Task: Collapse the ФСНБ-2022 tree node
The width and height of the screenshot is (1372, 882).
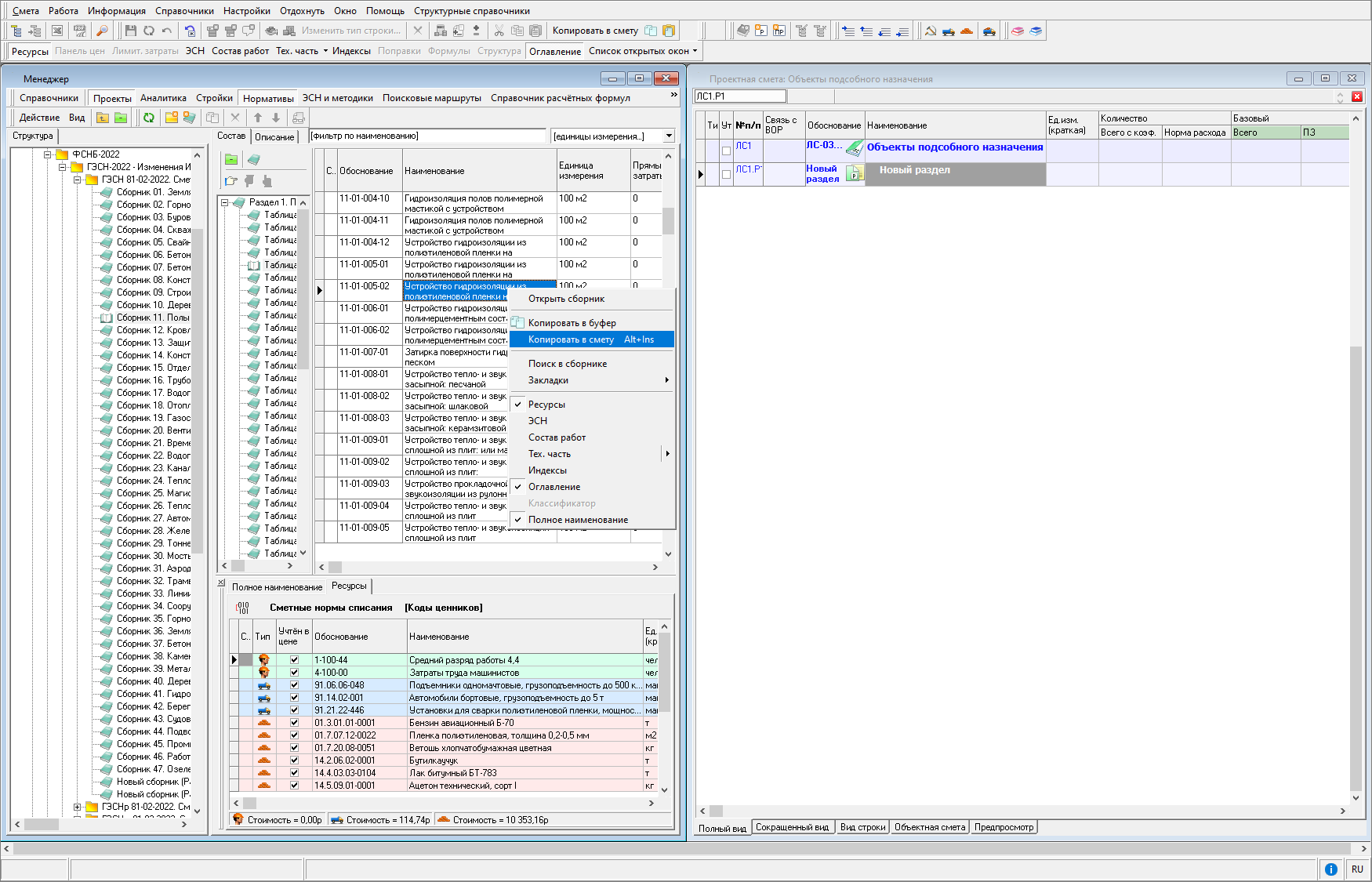Action: tap(48, 154)
